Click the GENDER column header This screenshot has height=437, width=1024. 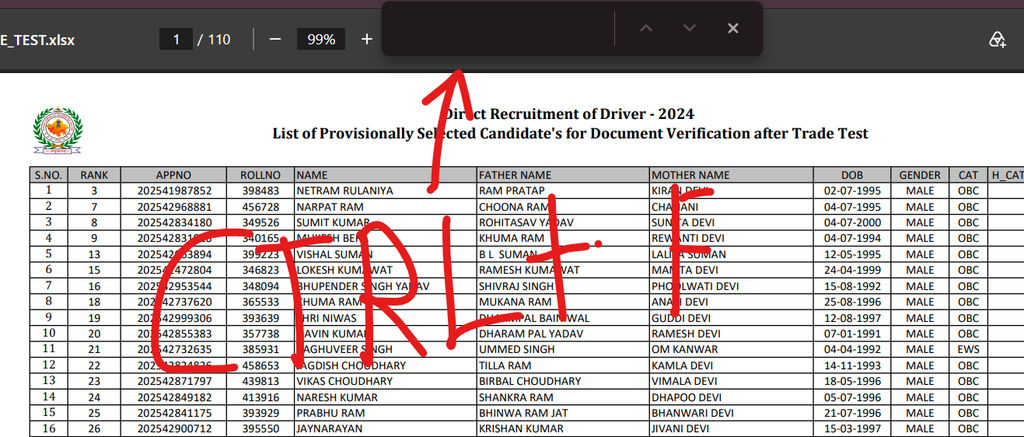click(920, 175)
